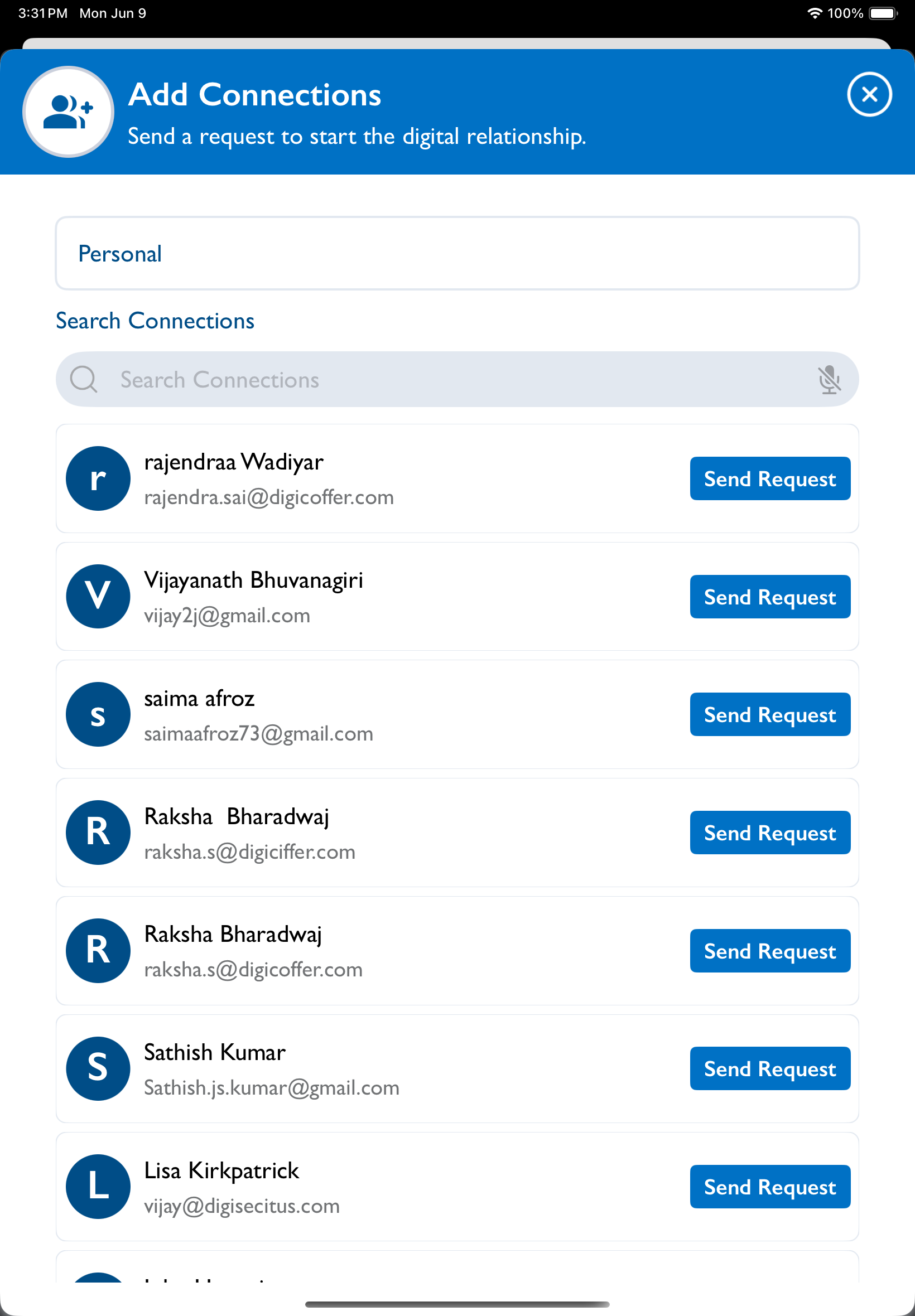The image size is (915, 1316).
Task: Send request to raksha.s@digiciffer.com contact
Action: click(769, 833)
